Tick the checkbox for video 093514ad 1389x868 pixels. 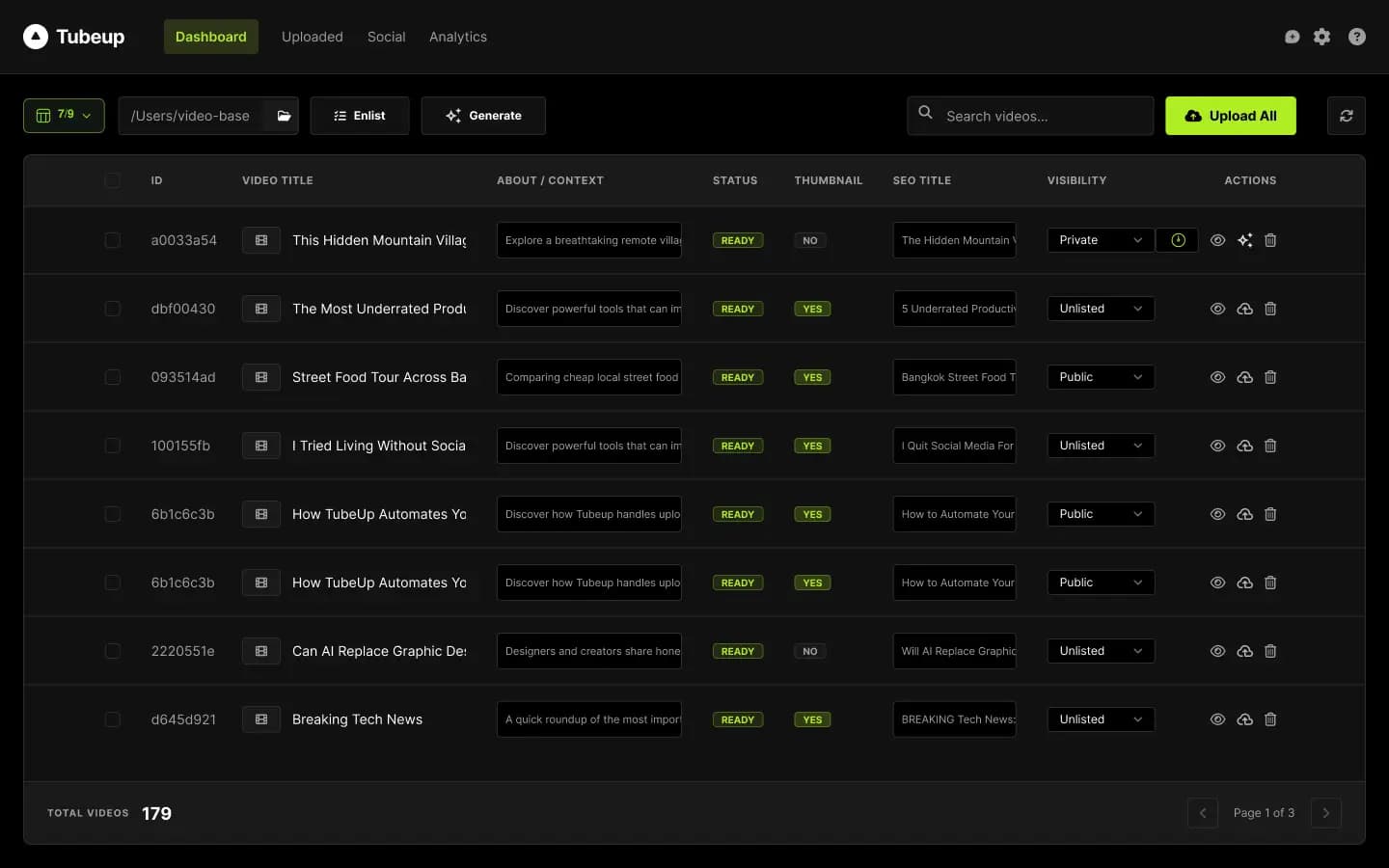[x=113, y=377]
